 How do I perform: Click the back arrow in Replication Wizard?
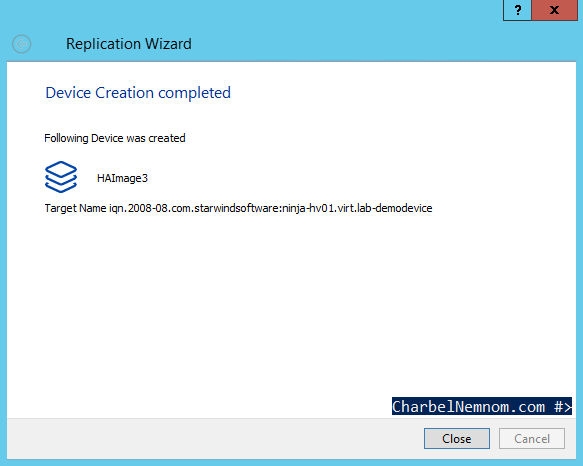tap(22, 44)
